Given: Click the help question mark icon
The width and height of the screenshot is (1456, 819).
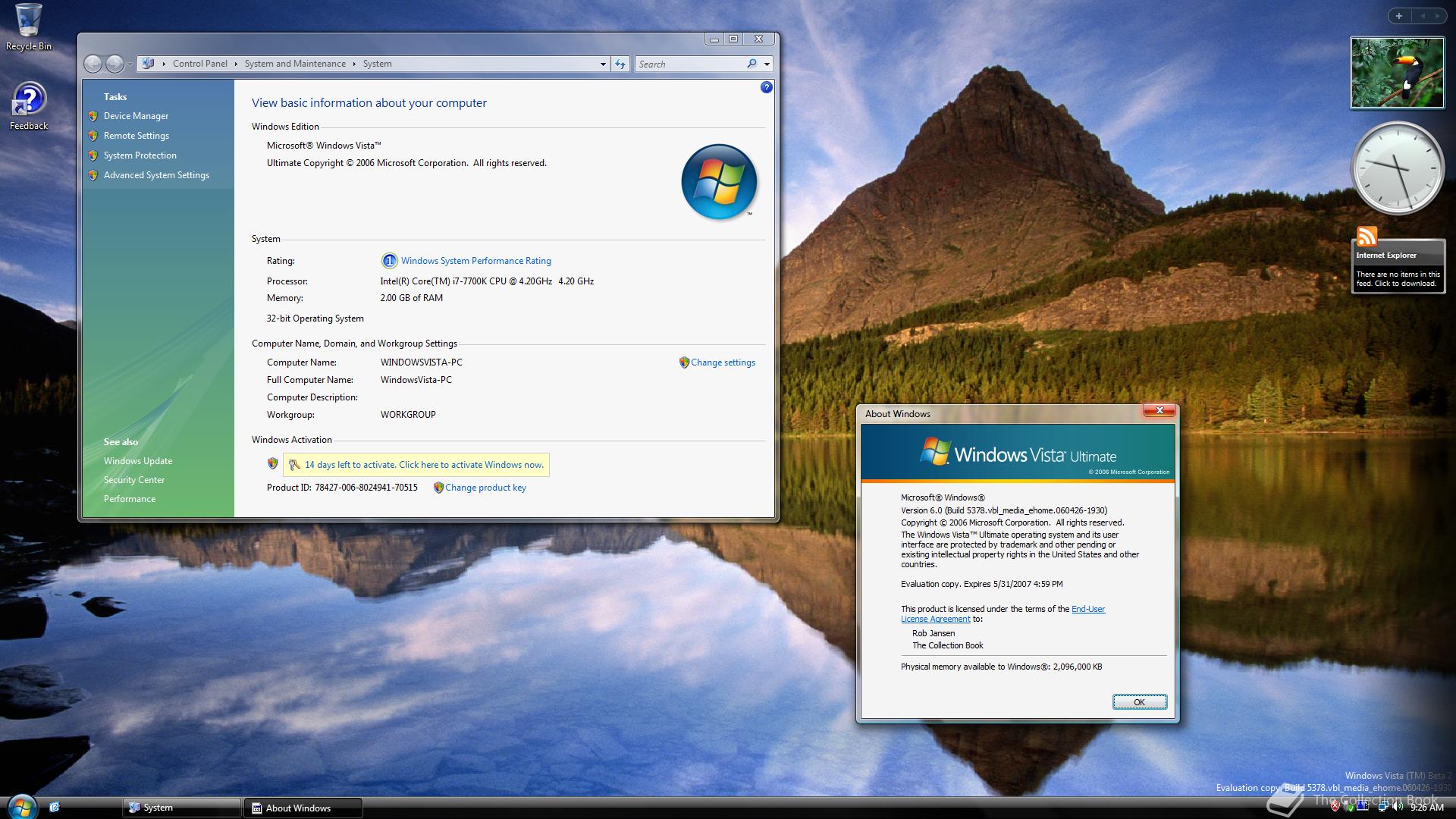Looking at the screenshot, I should click(x=766, y=87).
